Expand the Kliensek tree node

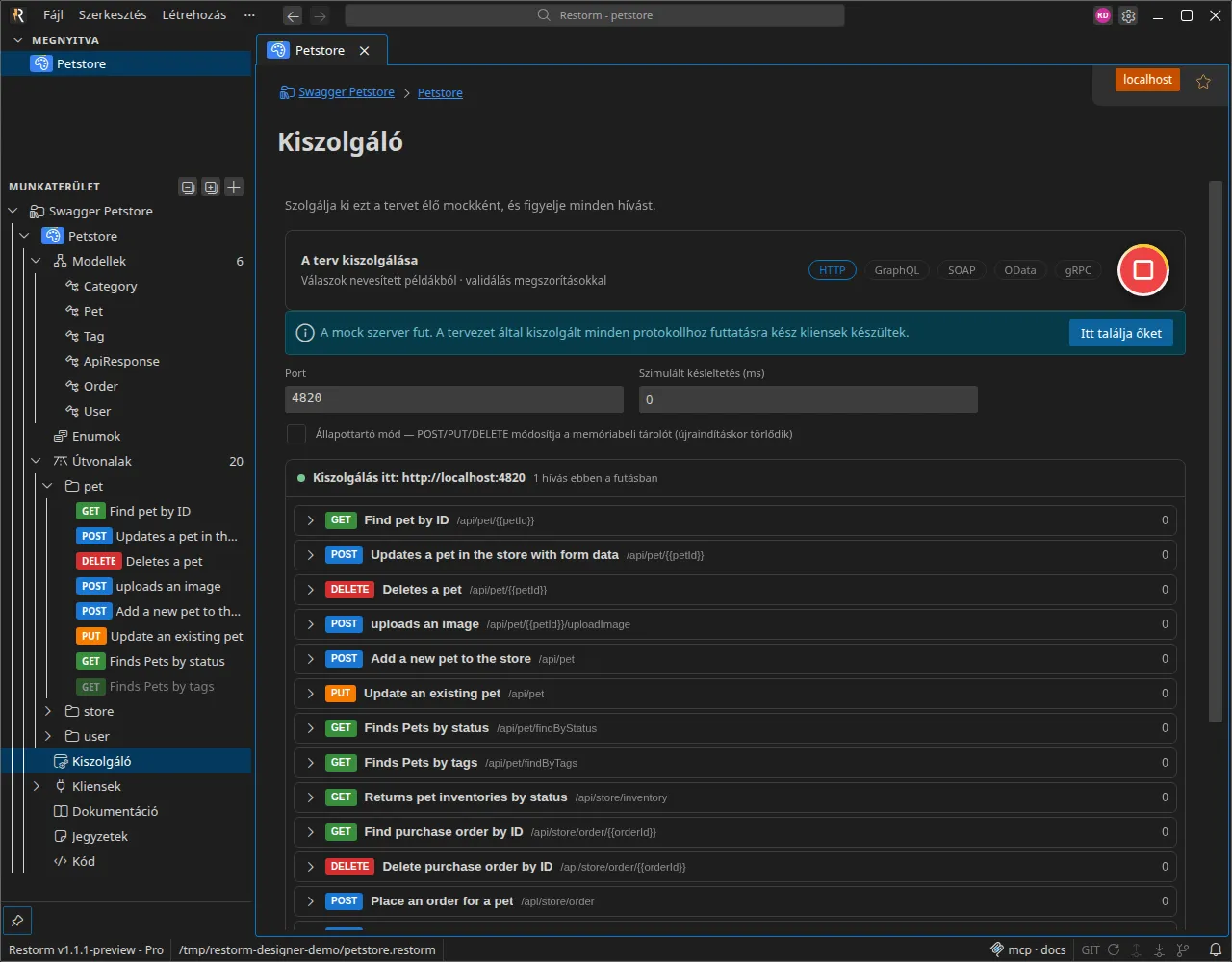click(37, 787)
